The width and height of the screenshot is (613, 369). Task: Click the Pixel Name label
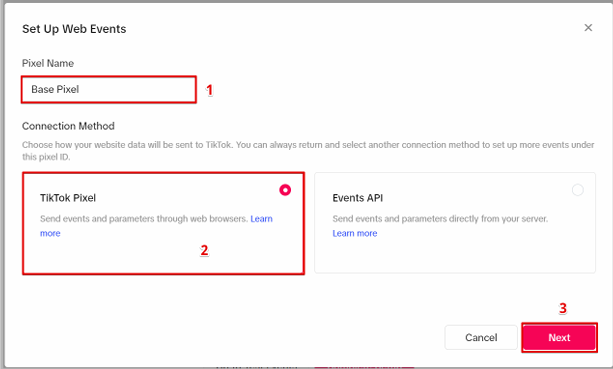(x=48, y=63)
